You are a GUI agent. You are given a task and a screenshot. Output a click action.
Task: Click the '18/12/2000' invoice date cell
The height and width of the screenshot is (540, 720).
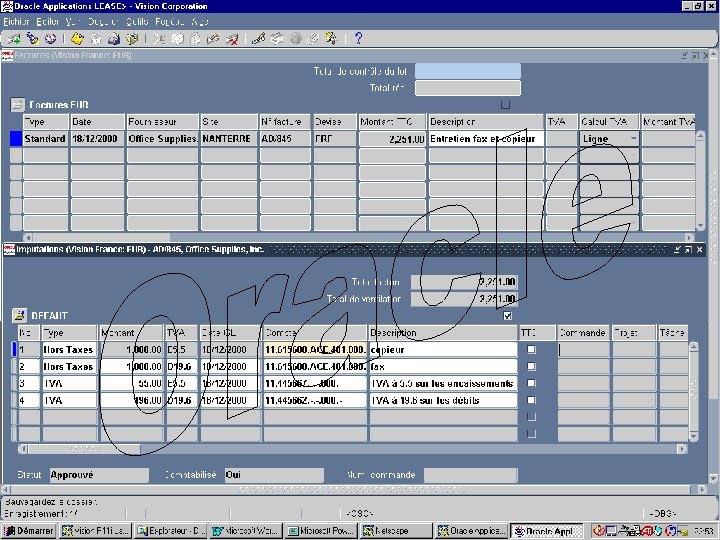pyautogui.click(x=97, y=139)
